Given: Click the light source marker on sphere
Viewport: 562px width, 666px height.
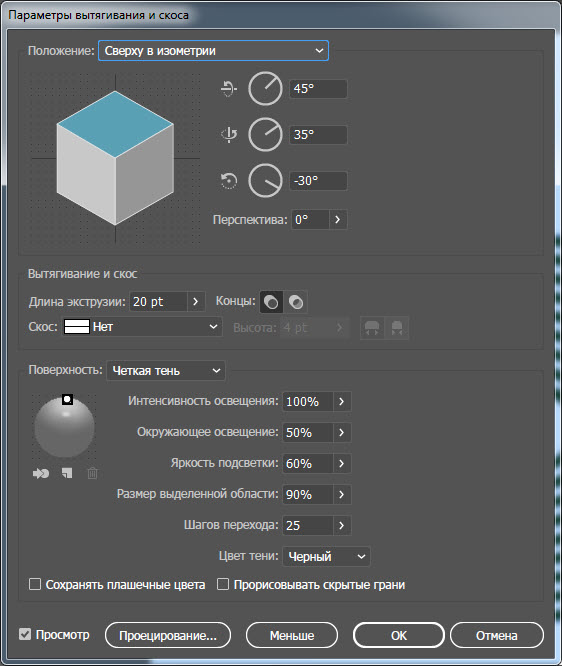Looking at the screenshot, I should (67, 399).
